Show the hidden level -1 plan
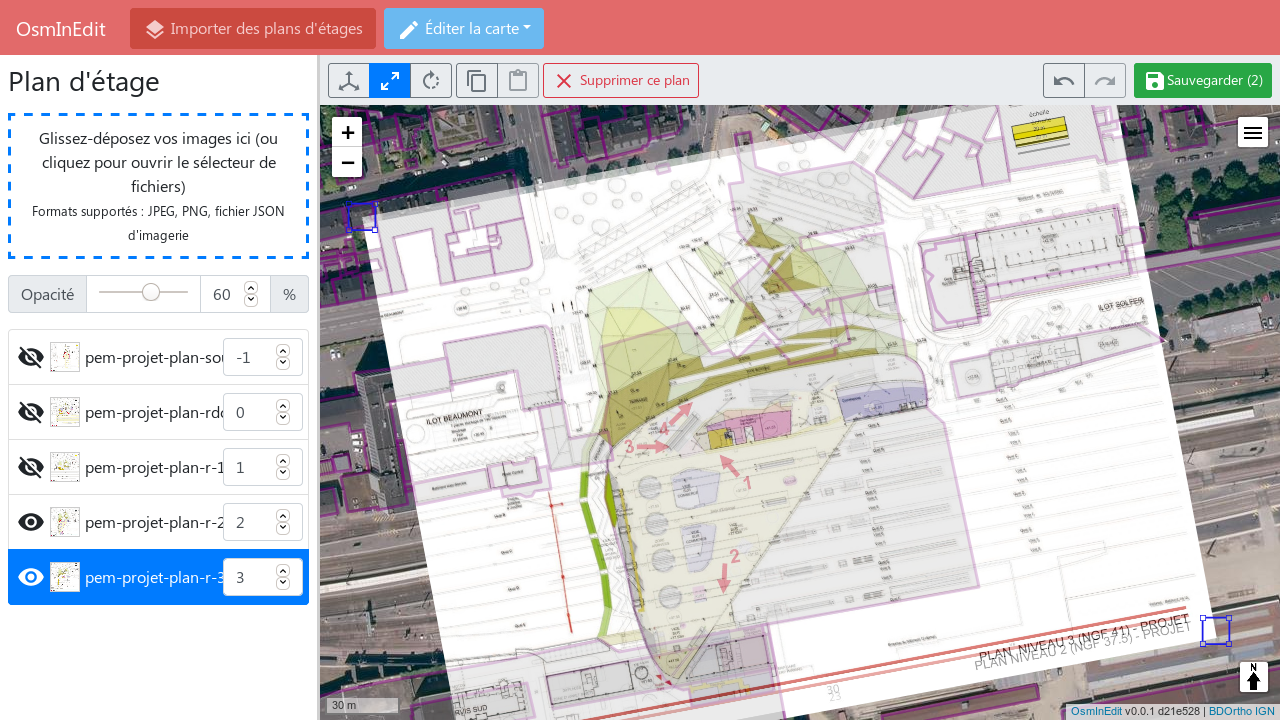Image resolution: width=1280 pixels, height=720 pixels. (31, 357)
